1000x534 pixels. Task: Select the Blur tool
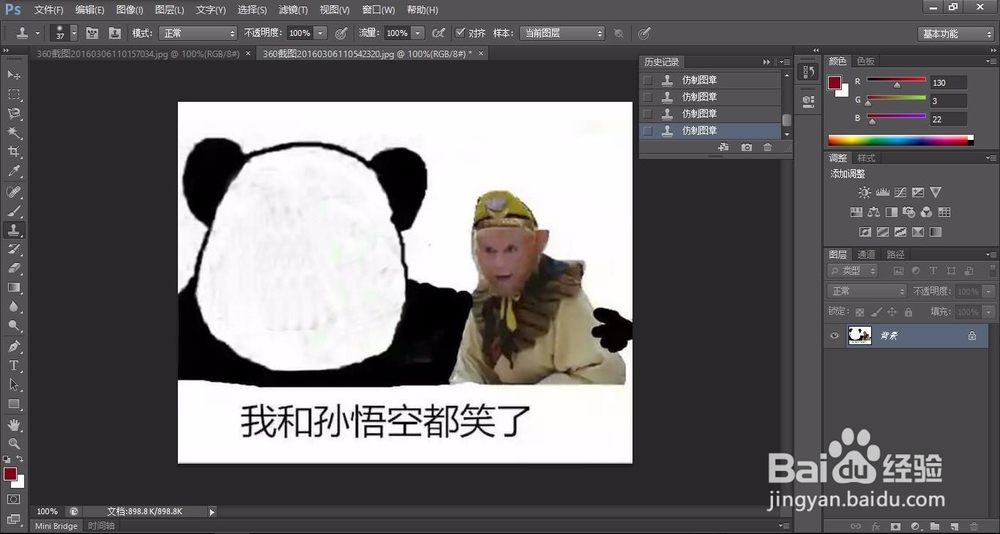pos(14,307)
